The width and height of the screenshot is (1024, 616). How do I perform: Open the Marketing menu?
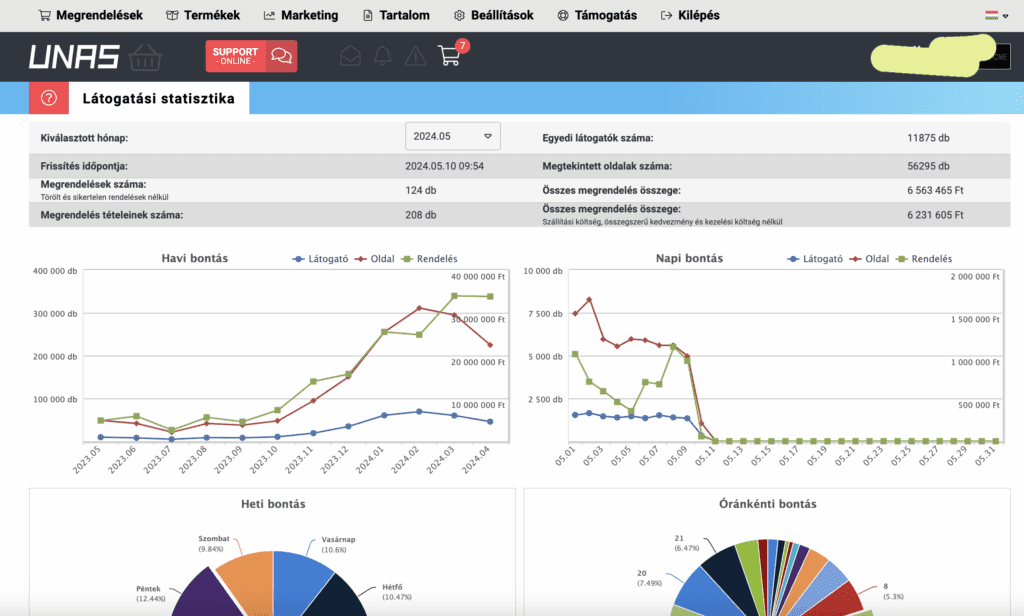(x=301, y=15)
